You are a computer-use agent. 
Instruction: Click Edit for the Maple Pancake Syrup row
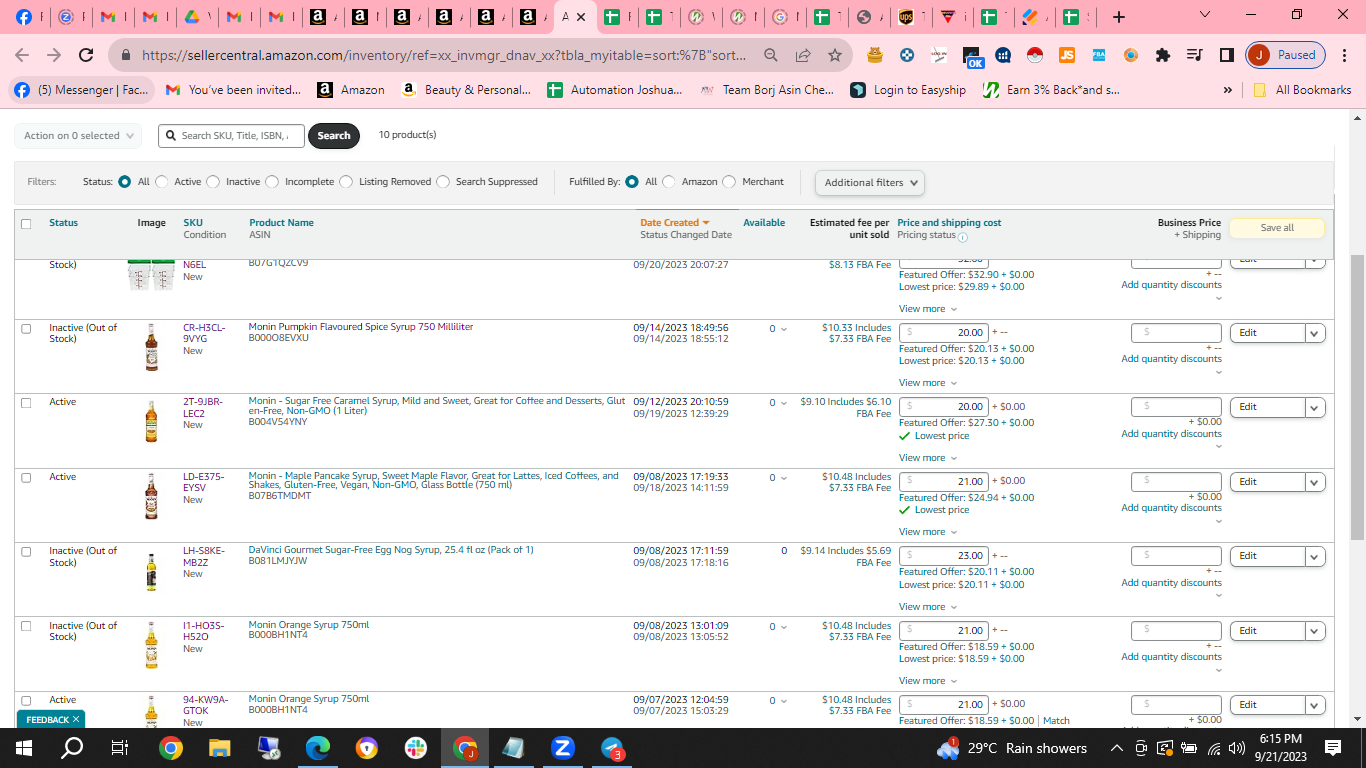coord(1267,482)
